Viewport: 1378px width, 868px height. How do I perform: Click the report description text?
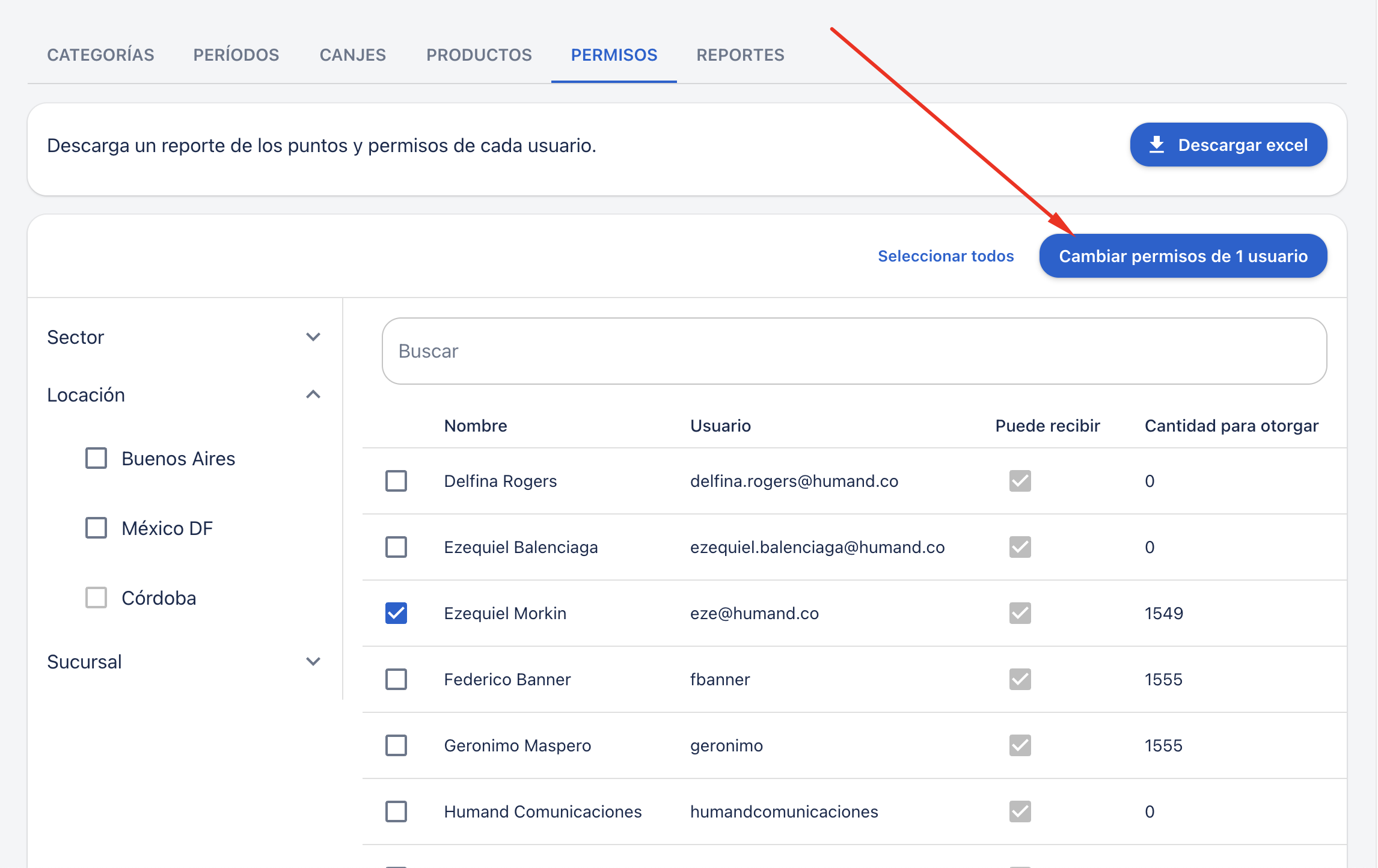pos(322,145)
